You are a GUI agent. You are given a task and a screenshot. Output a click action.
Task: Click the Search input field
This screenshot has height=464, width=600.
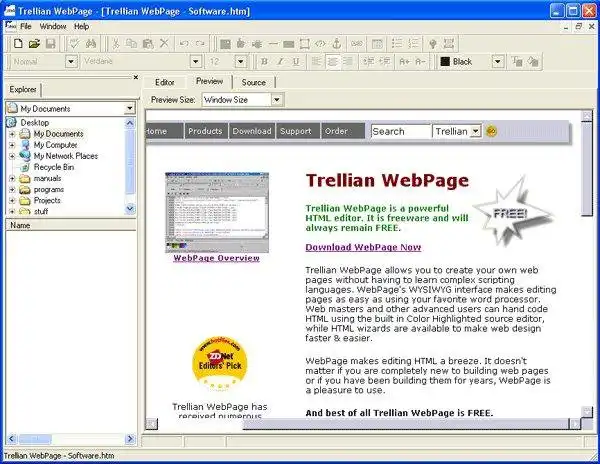click(x=401, y=131)
